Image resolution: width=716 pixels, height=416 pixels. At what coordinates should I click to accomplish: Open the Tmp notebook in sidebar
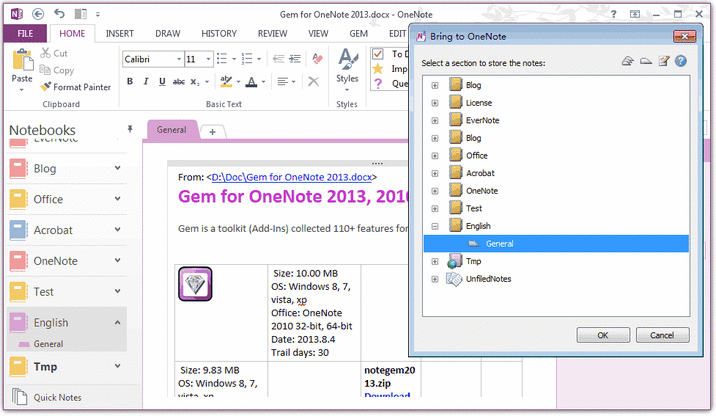[45, 367]
